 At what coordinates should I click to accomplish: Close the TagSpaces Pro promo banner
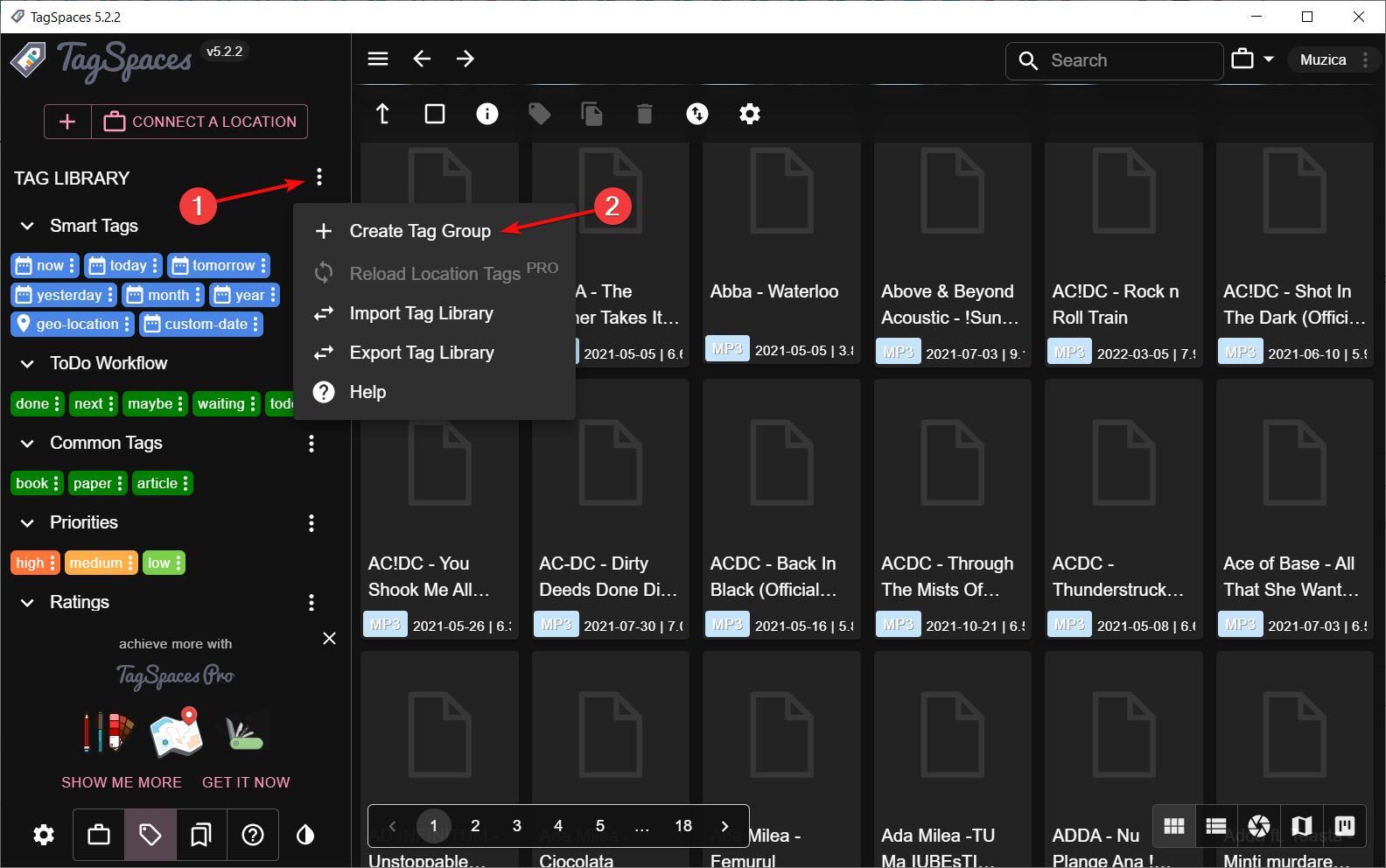pos(329,639)
